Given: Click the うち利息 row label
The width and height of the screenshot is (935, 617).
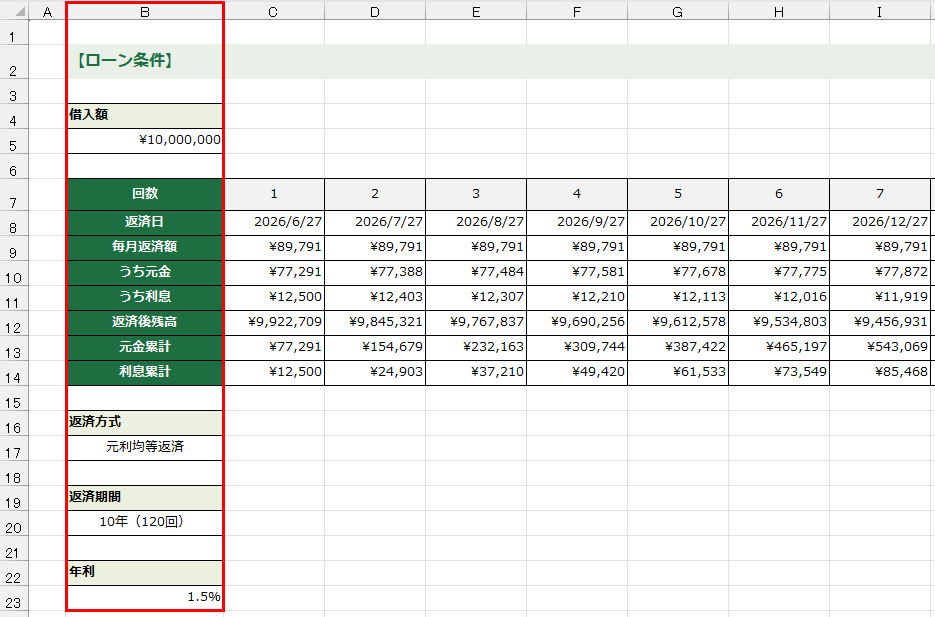Looking at the screenshot, I should point(145,297).
